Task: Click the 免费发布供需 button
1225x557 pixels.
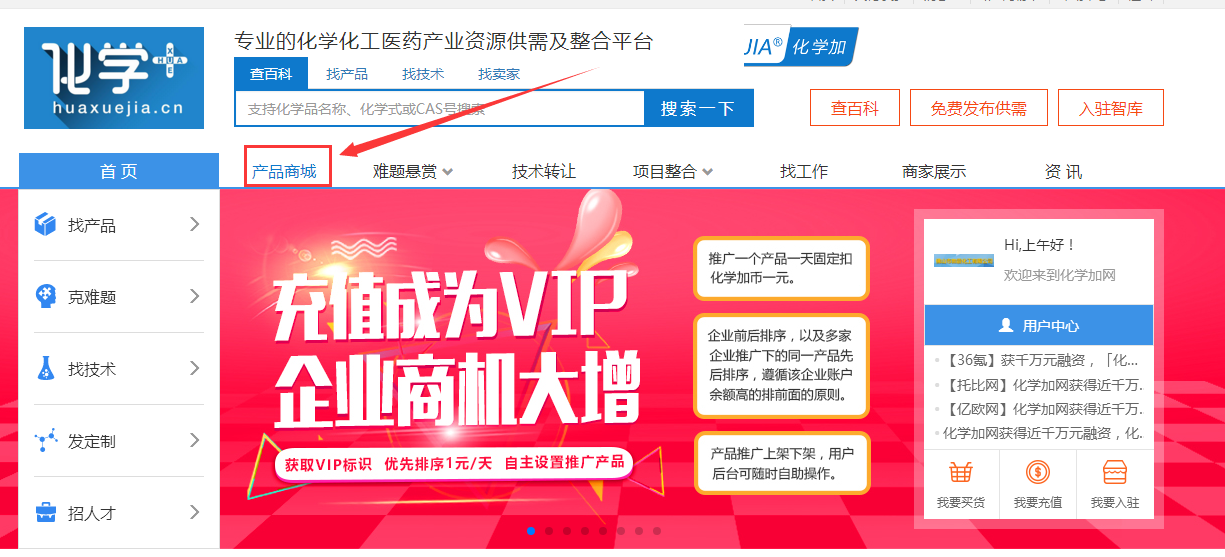Action: 978,108
